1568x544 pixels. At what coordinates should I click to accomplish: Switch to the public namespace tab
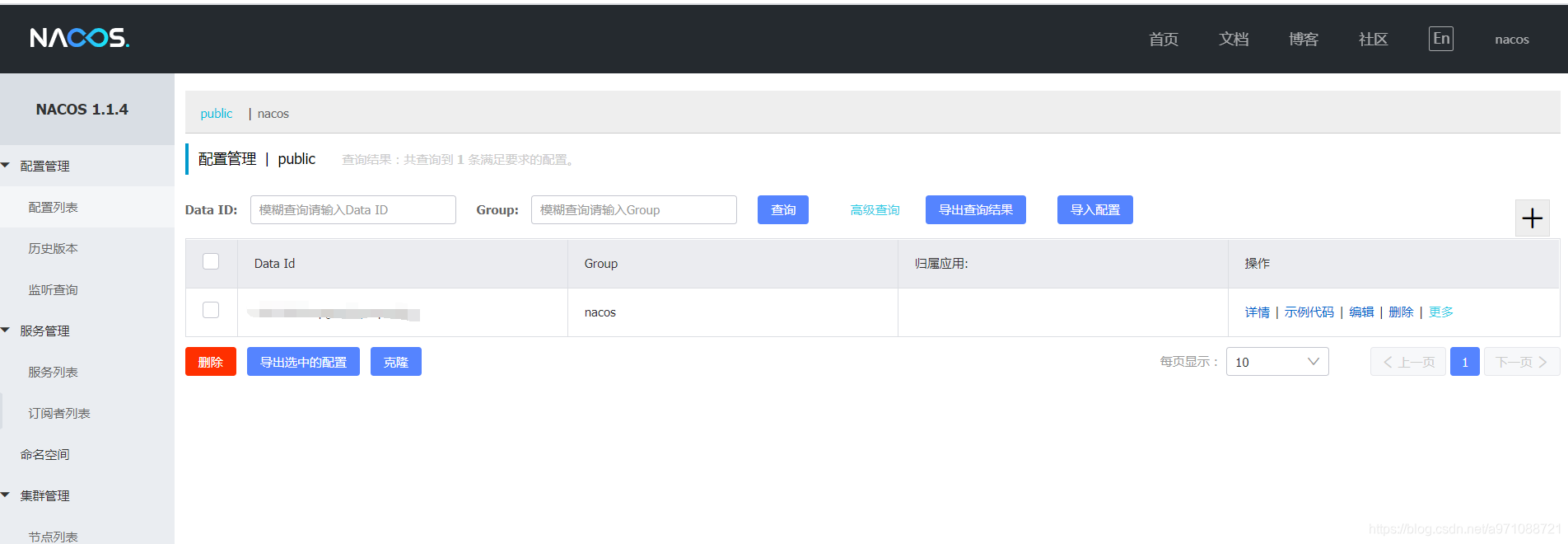tap(216, 114)
